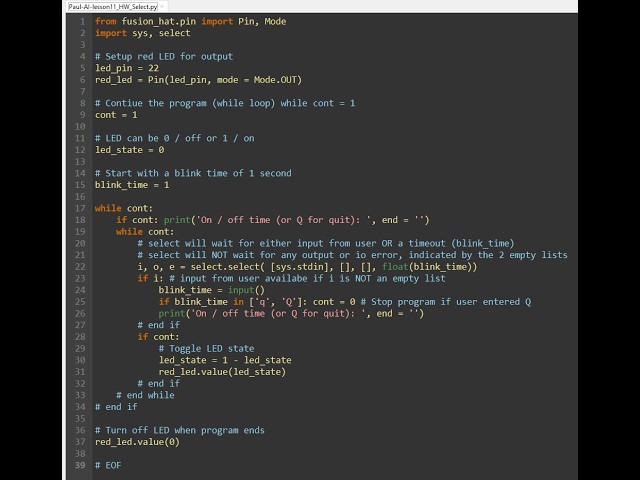The image size is (640, 480).
Task: Click comment '# Start with a blink time of 1 second'
Action: coord(193,173)
